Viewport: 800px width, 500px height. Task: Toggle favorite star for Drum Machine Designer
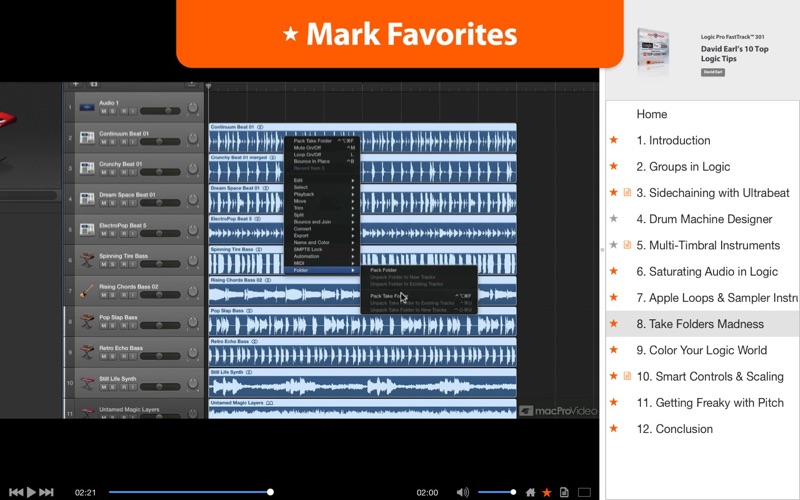tap(614, 218)
